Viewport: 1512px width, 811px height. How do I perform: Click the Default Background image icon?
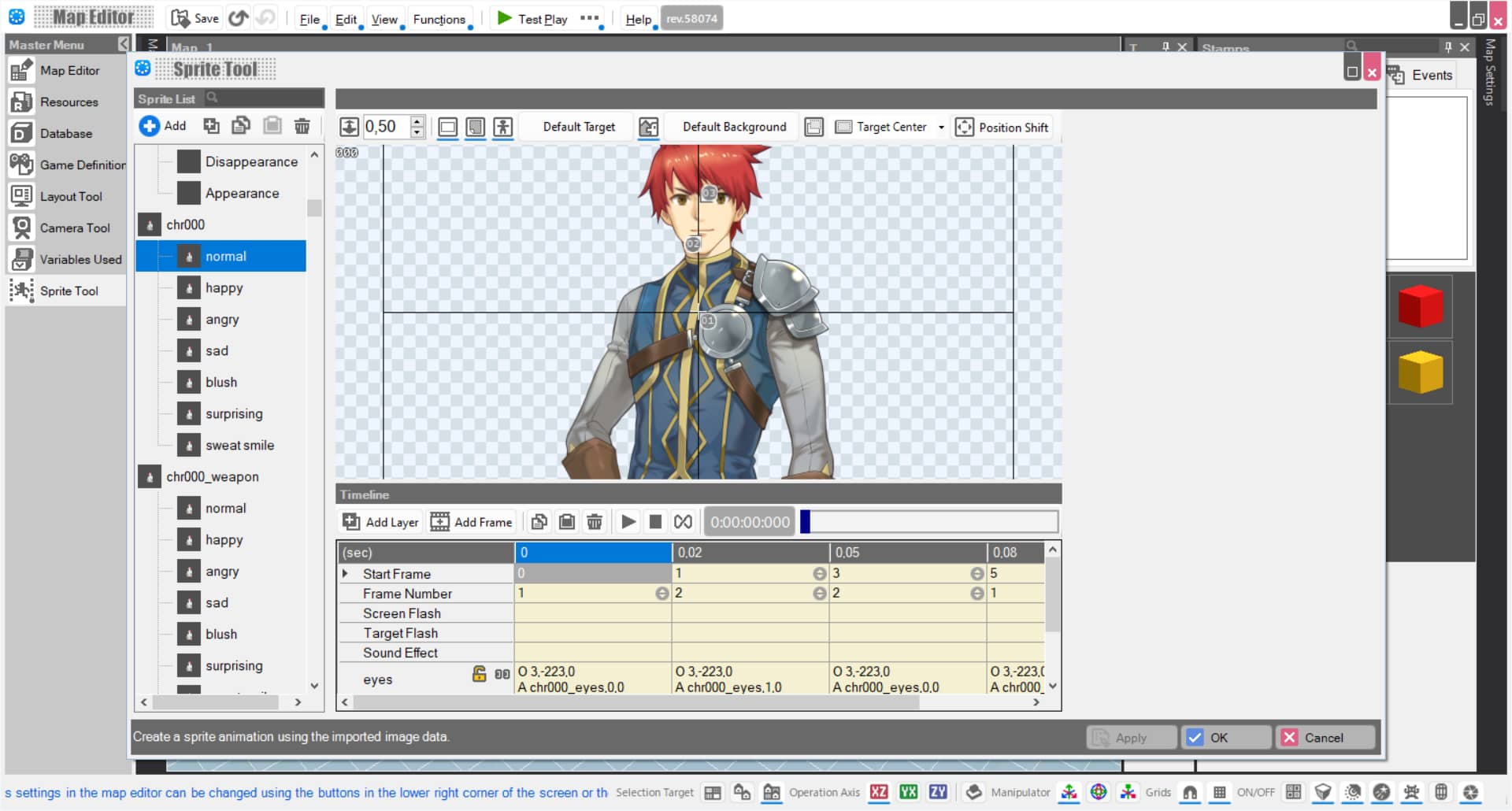point(649,128)
